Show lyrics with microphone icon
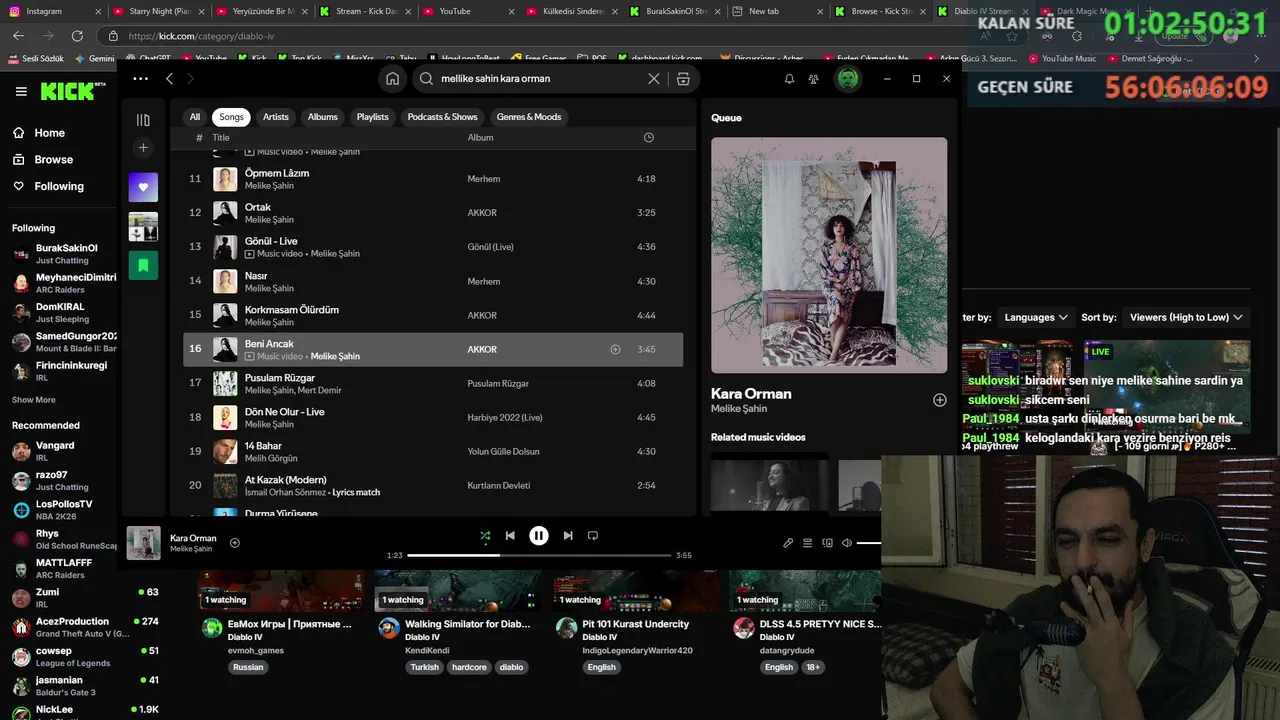The width and height of the screenshot is (1280, 720). [788, 543]
